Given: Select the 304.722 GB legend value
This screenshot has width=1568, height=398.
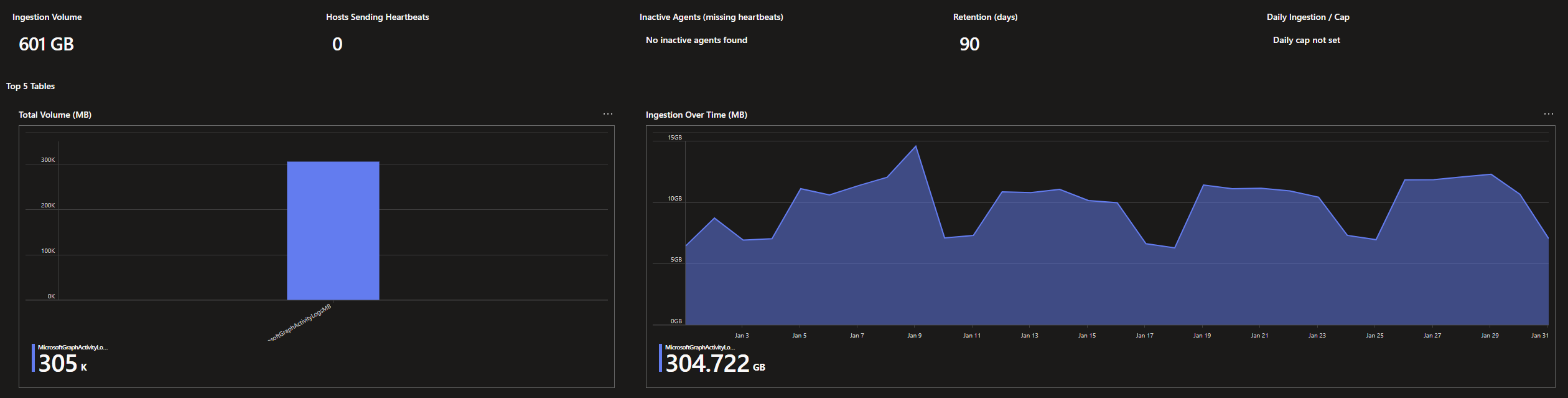Looking at the screenshot, I should 714,363.
